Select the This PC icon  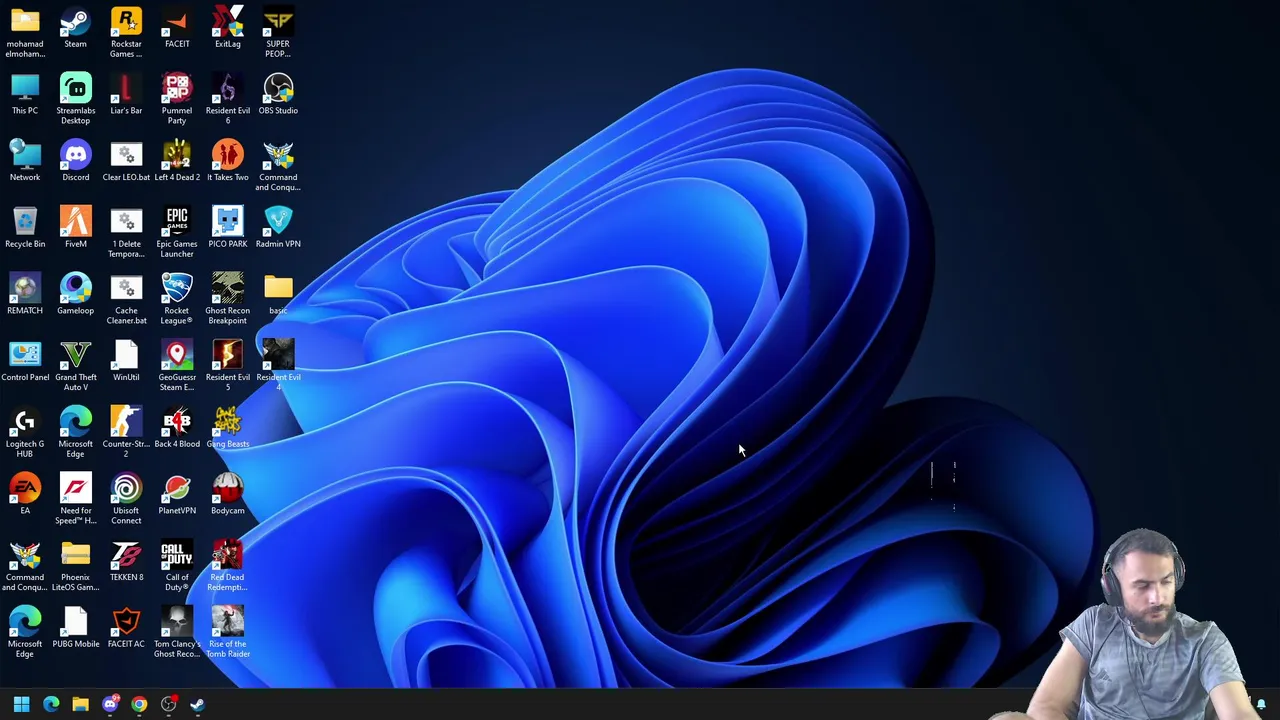(25, 95)
